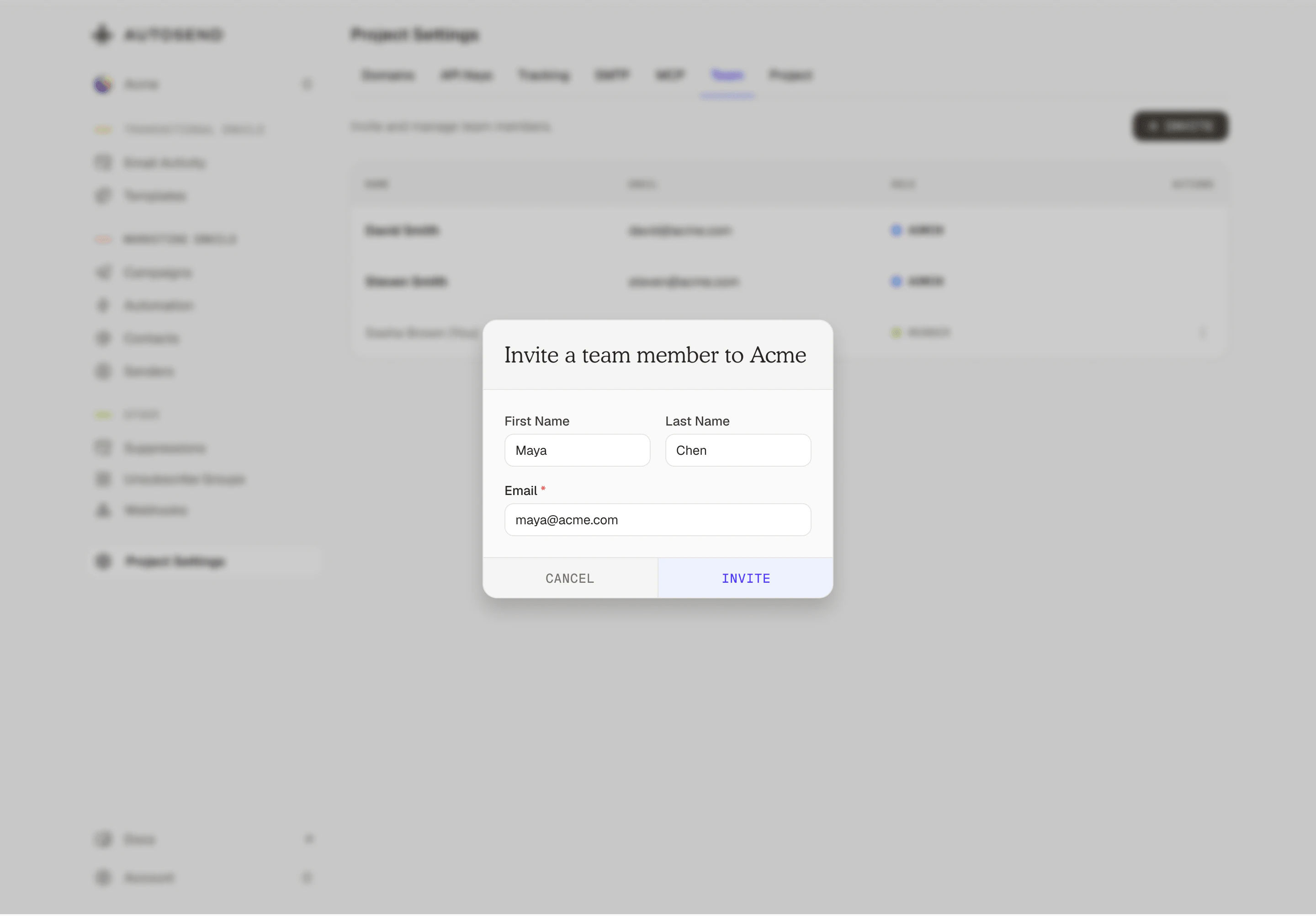Click the Templates sidebar icon
The height and width of the screenshot is (916, 1316).
point(103,196)
